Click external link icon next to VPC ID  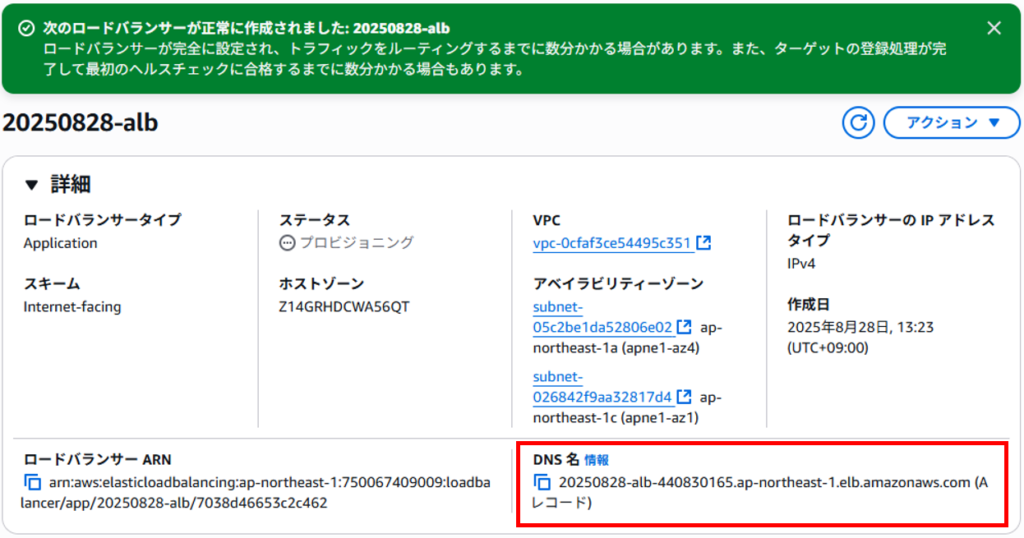pos(703,243)
